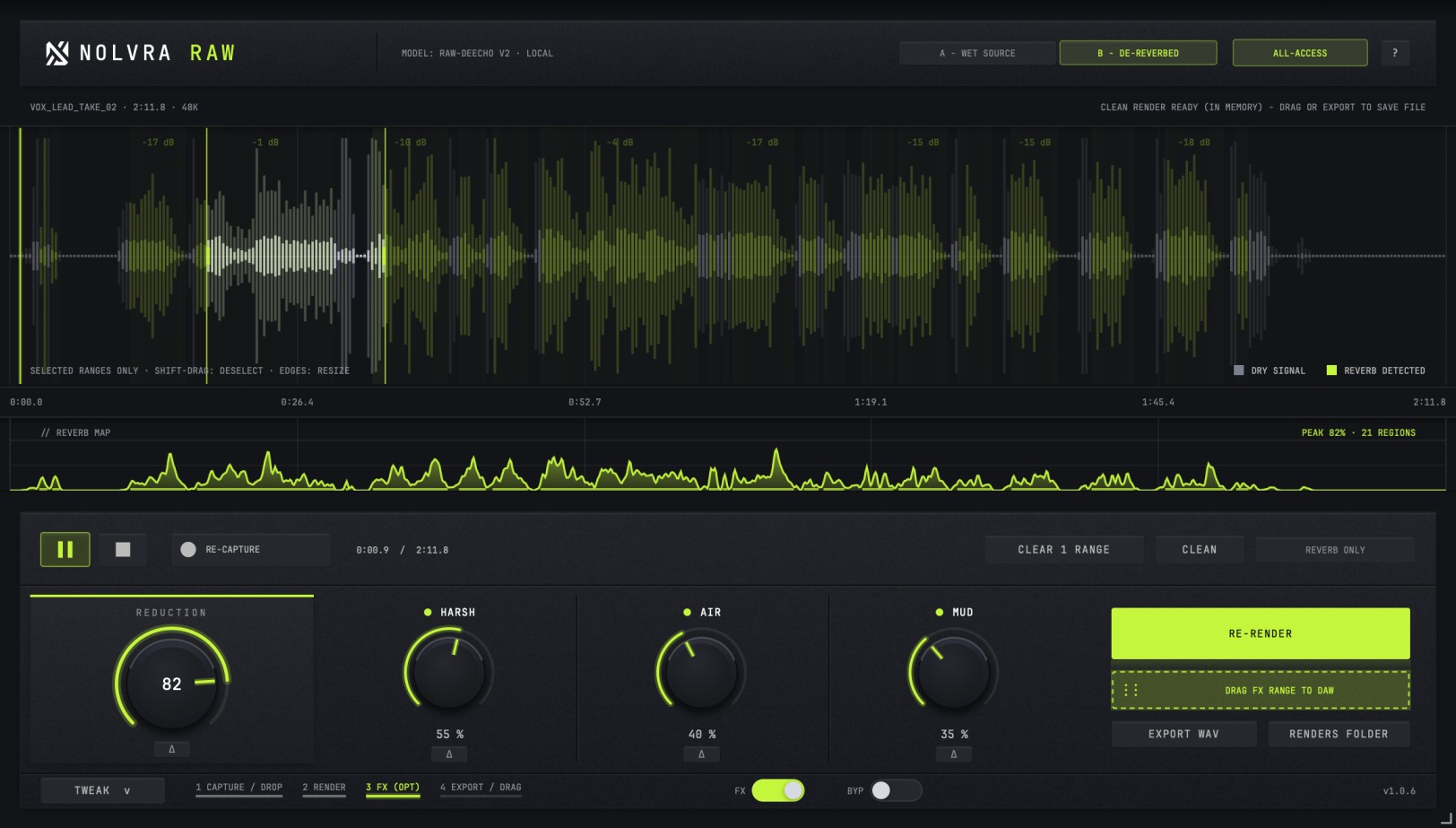Viewport: 1456px width, 828px height.
Task: Click the Clean button
Action: coord(1200,550)
